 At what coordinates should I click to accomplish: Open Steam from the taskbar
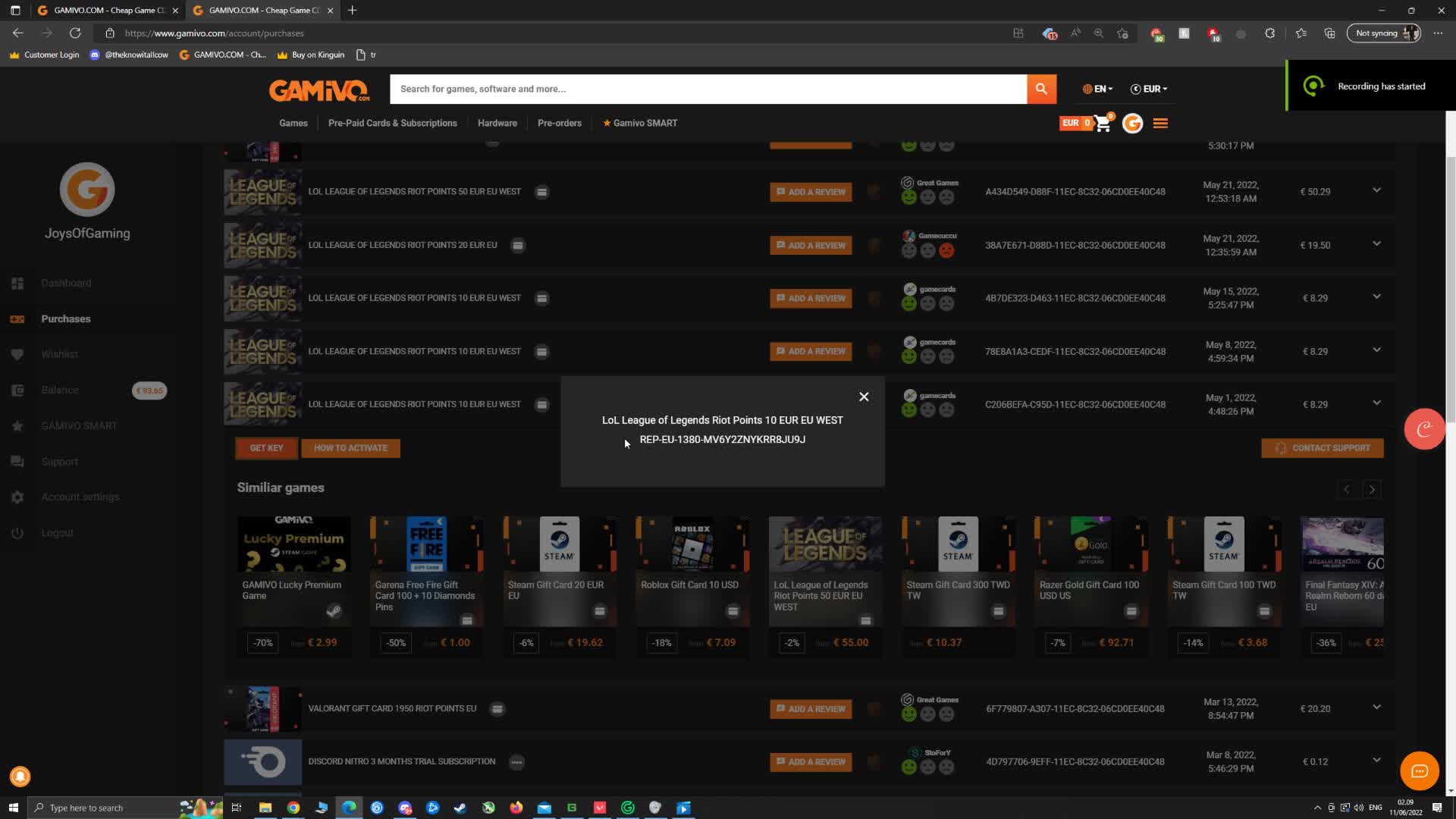point(460,808)
